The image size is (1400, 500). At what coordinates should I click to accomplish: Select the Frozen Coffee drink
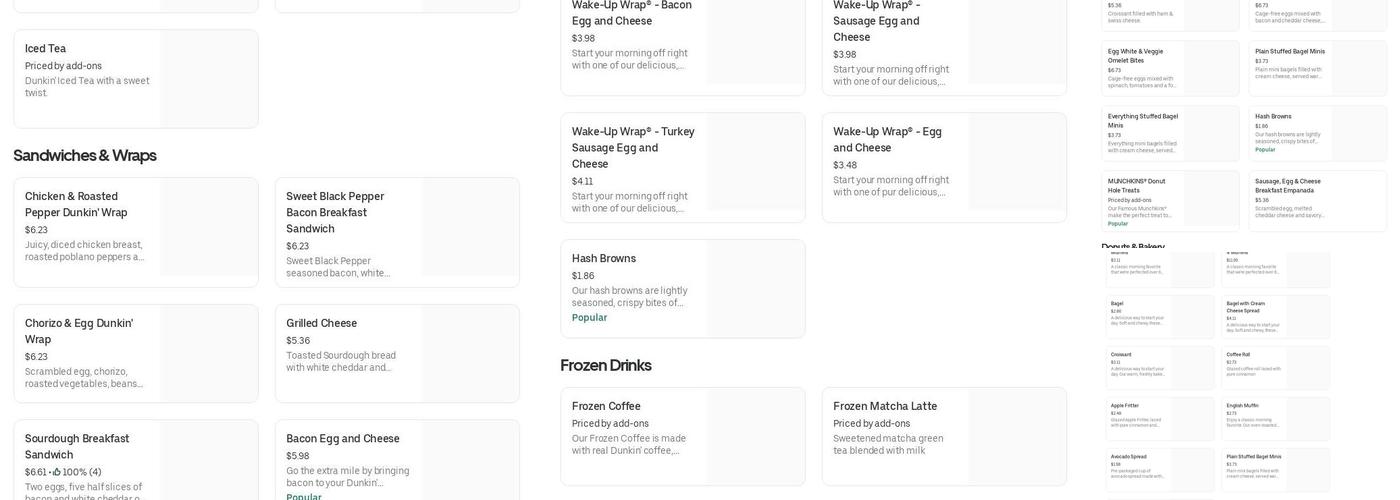point(682,436)
